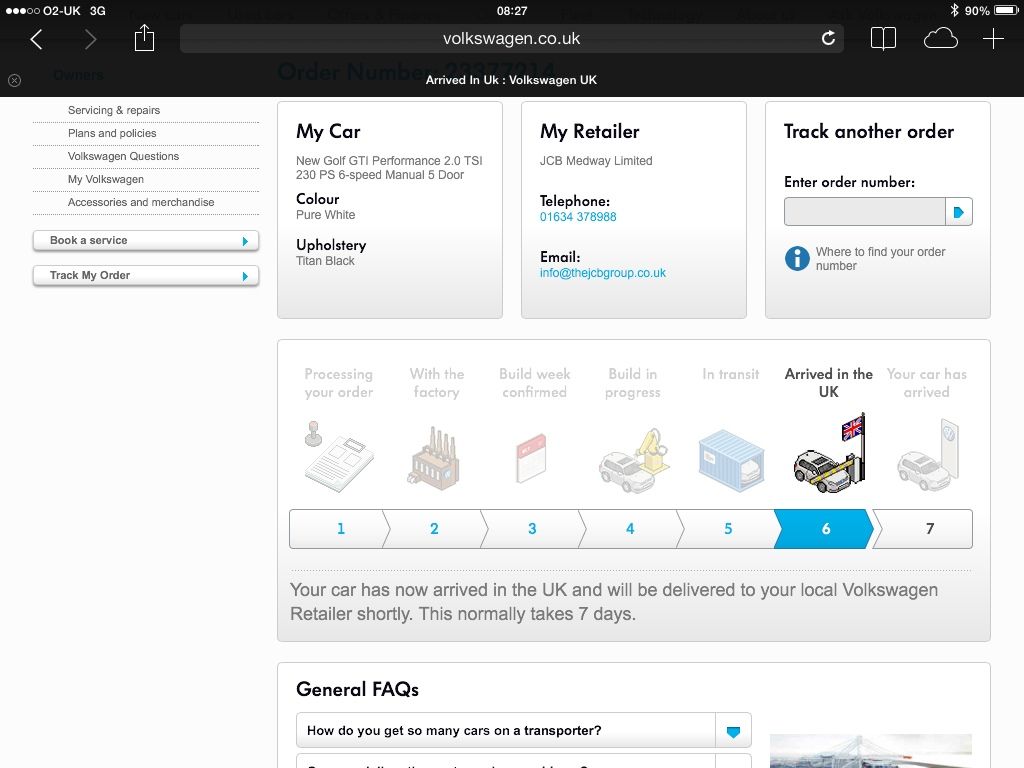Tap the Safari forward arrow
The width and height of the screenshot is (1024, 768).
(91, 39)
